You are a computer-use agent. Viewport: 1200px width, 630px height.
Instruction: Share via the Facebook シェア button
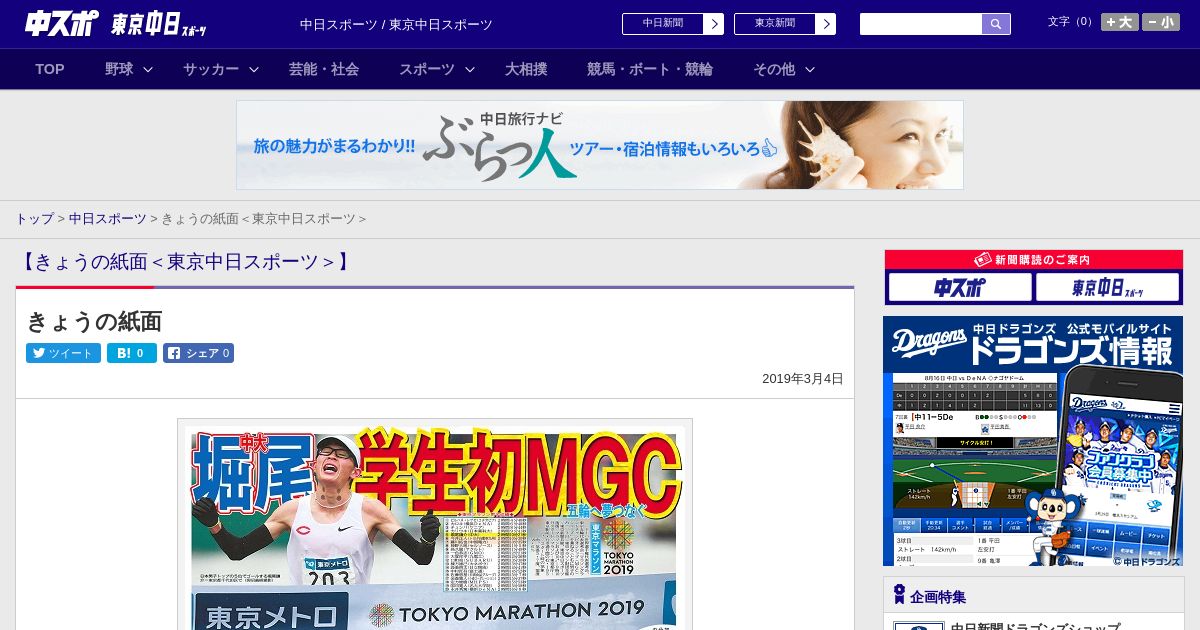198,353
